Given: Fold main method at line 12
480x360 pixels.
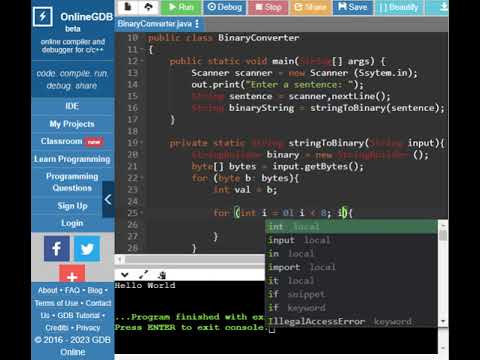Looking at the screenshot, I should click(x=142, y=61).
